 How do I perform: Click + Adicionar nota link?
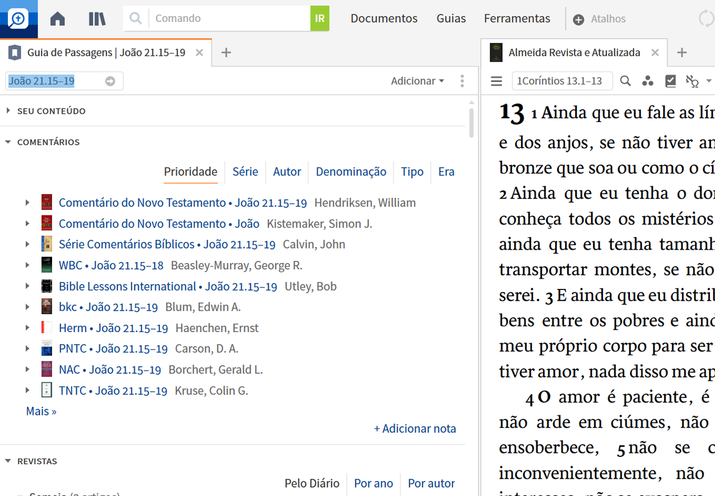click(415, 429)
